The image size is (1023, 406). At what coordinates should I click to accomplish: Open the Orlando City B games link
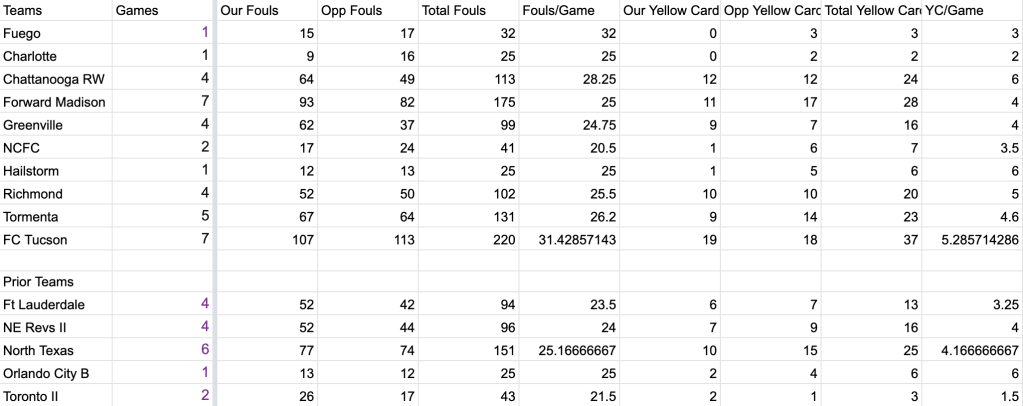205,373
